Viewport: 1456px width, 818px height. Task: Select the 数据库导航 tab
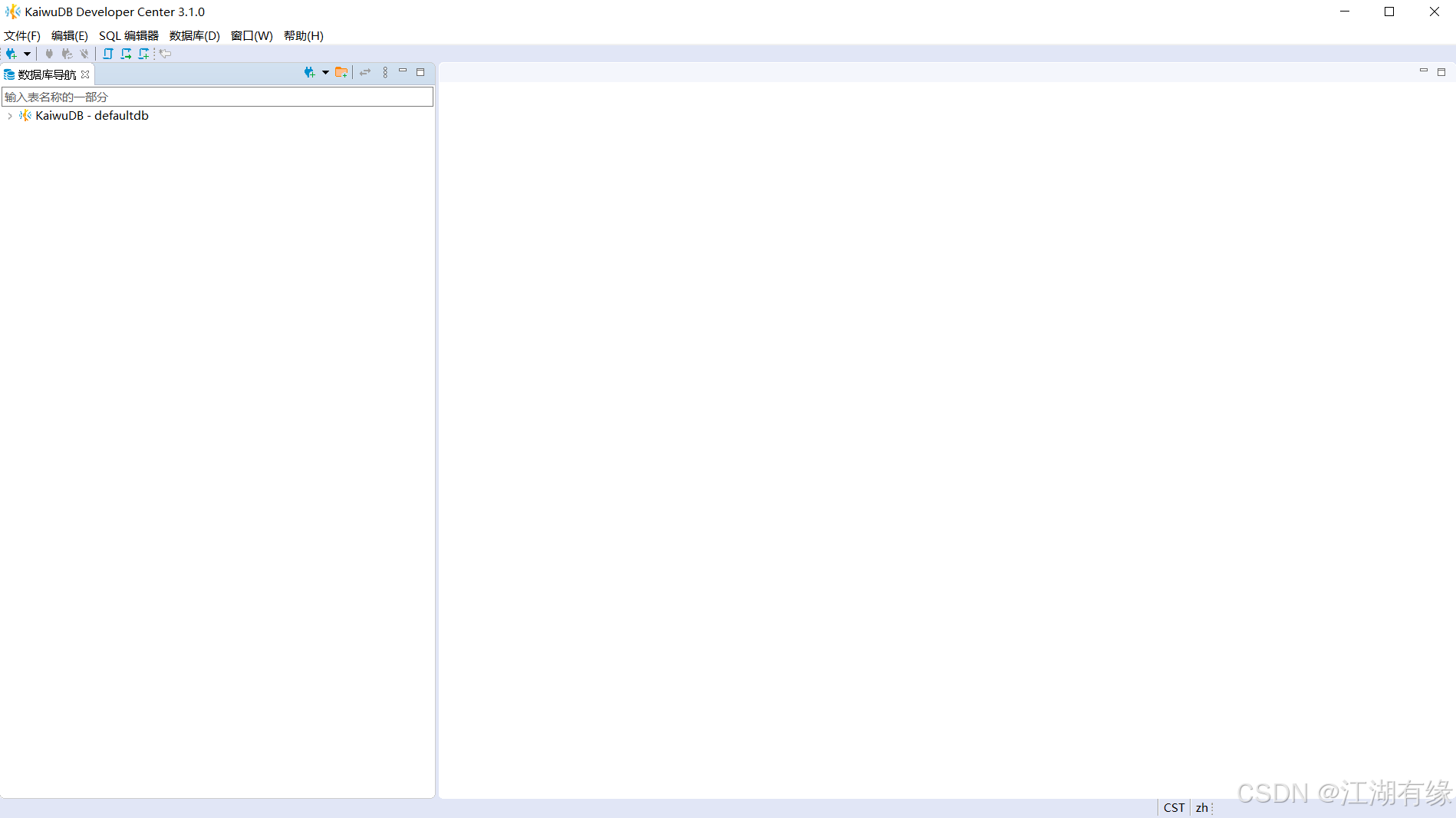[x=47, y=74]
